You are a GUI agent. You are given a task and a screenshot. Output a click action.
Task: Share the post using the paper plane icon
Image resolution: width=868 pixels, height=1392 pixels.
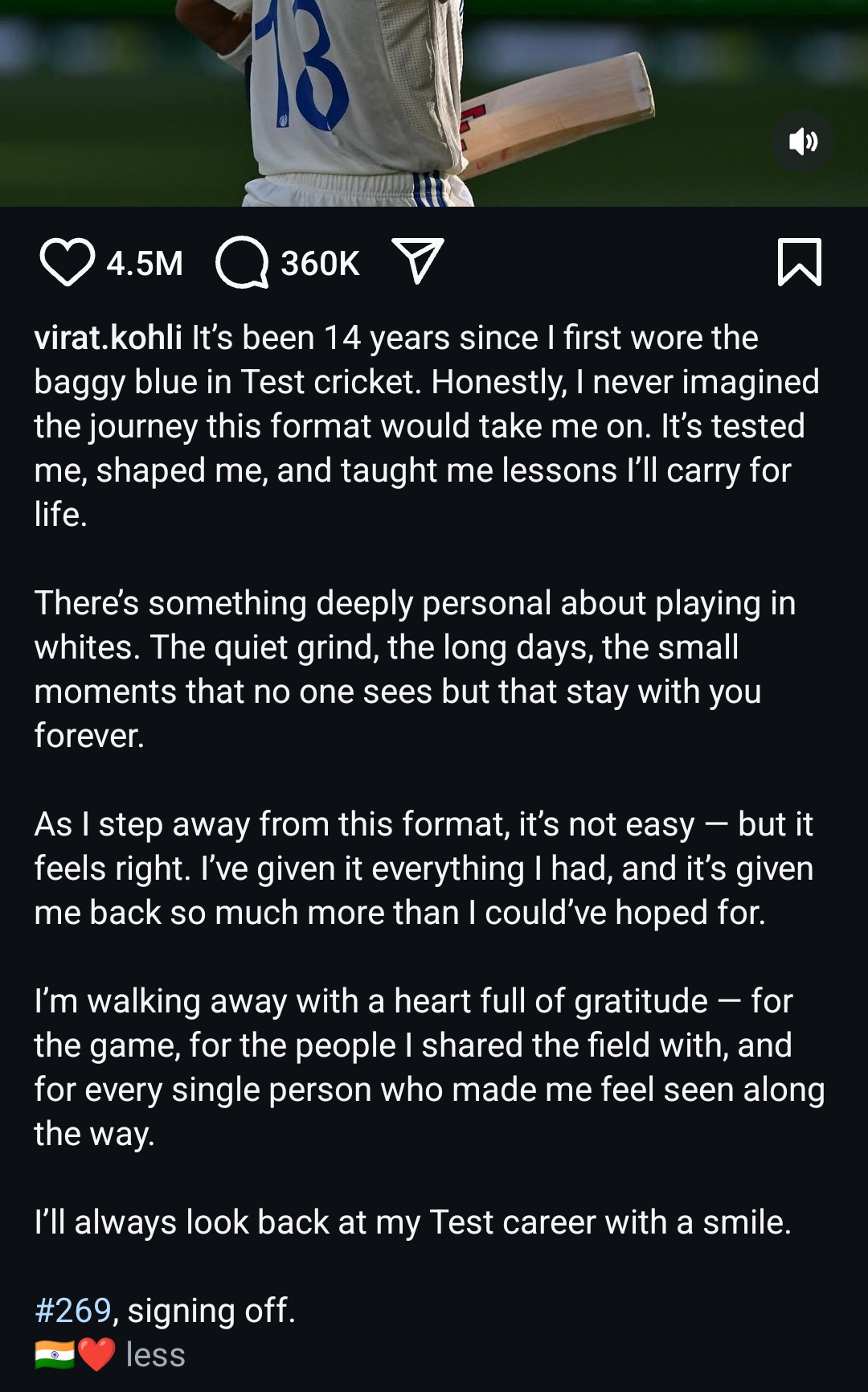[418, 261]
